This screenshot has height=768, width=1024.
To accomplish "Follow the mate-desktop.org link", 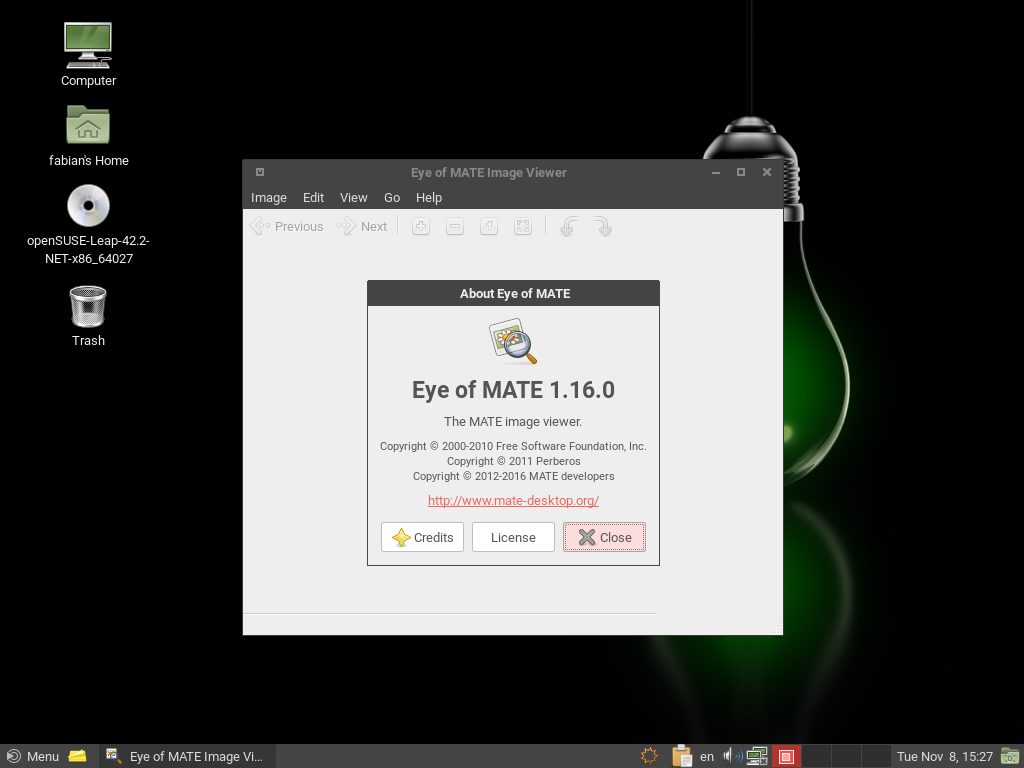I will (513, 500).
